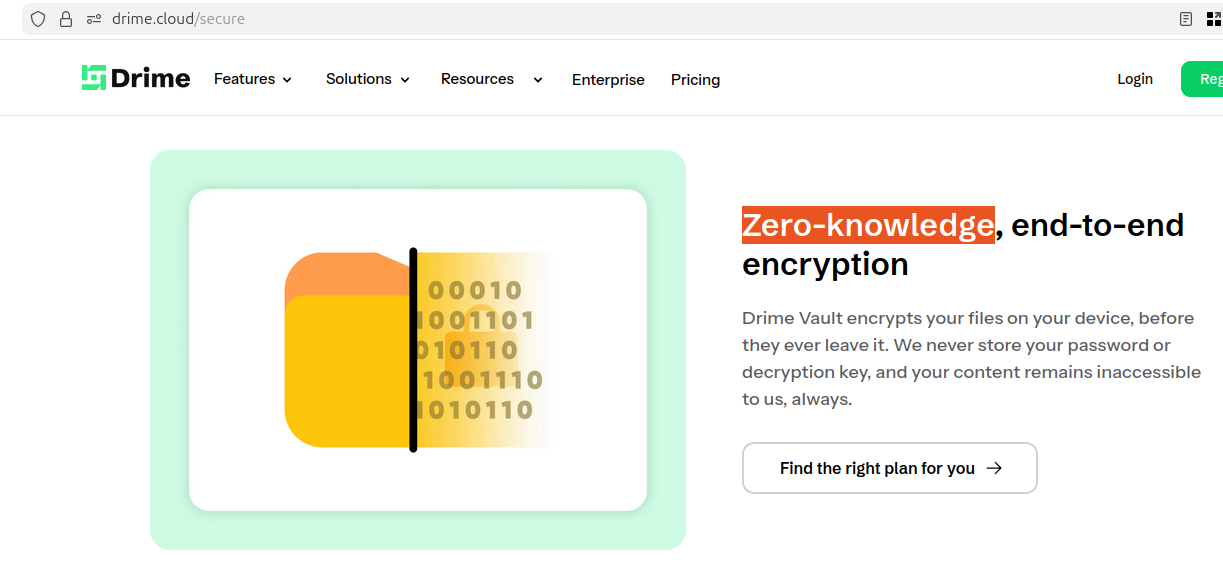Click the padlock site security icon
The height and width of the screenshot is (588, 1223).
pos(66,19)
